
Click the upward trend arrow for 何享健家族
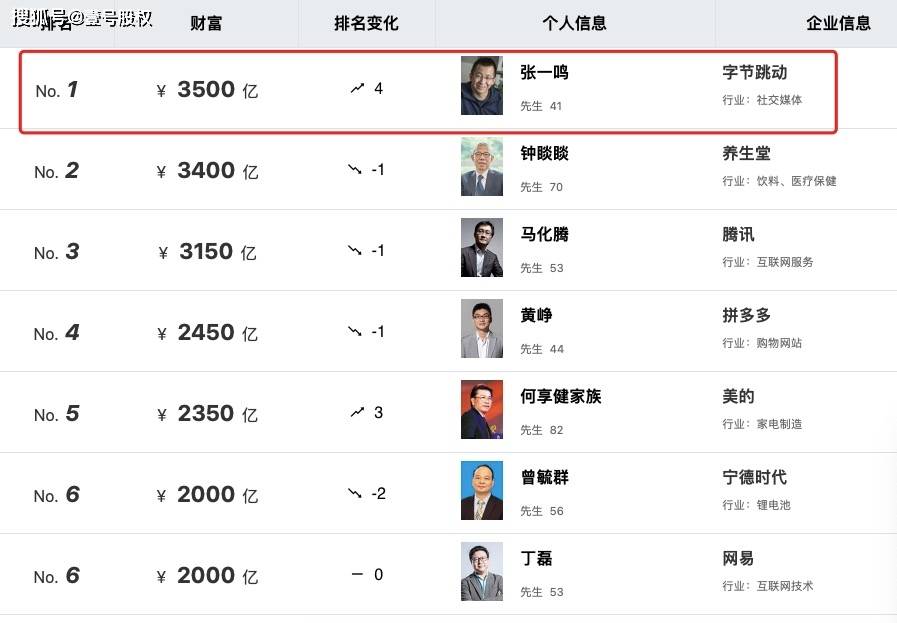click(357, 412)
